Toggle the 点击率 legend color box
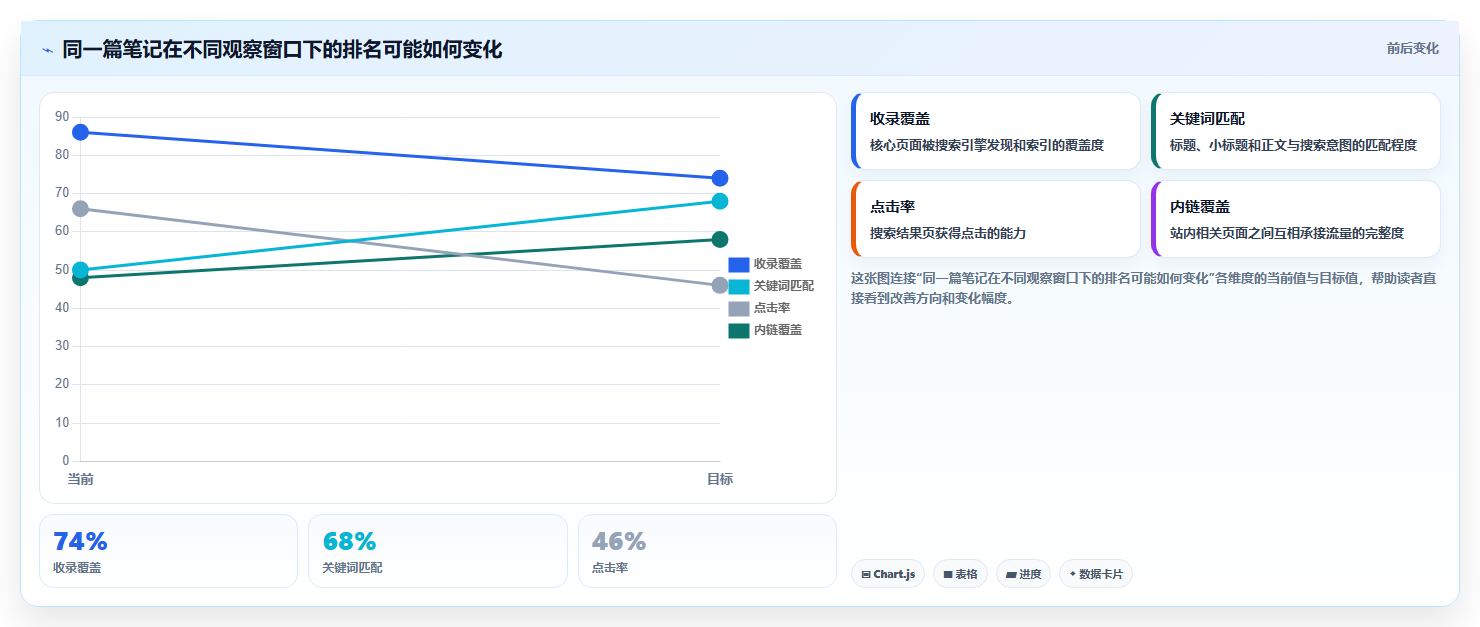The height and width of the screenshot is (627, 1480). (738, 308)
